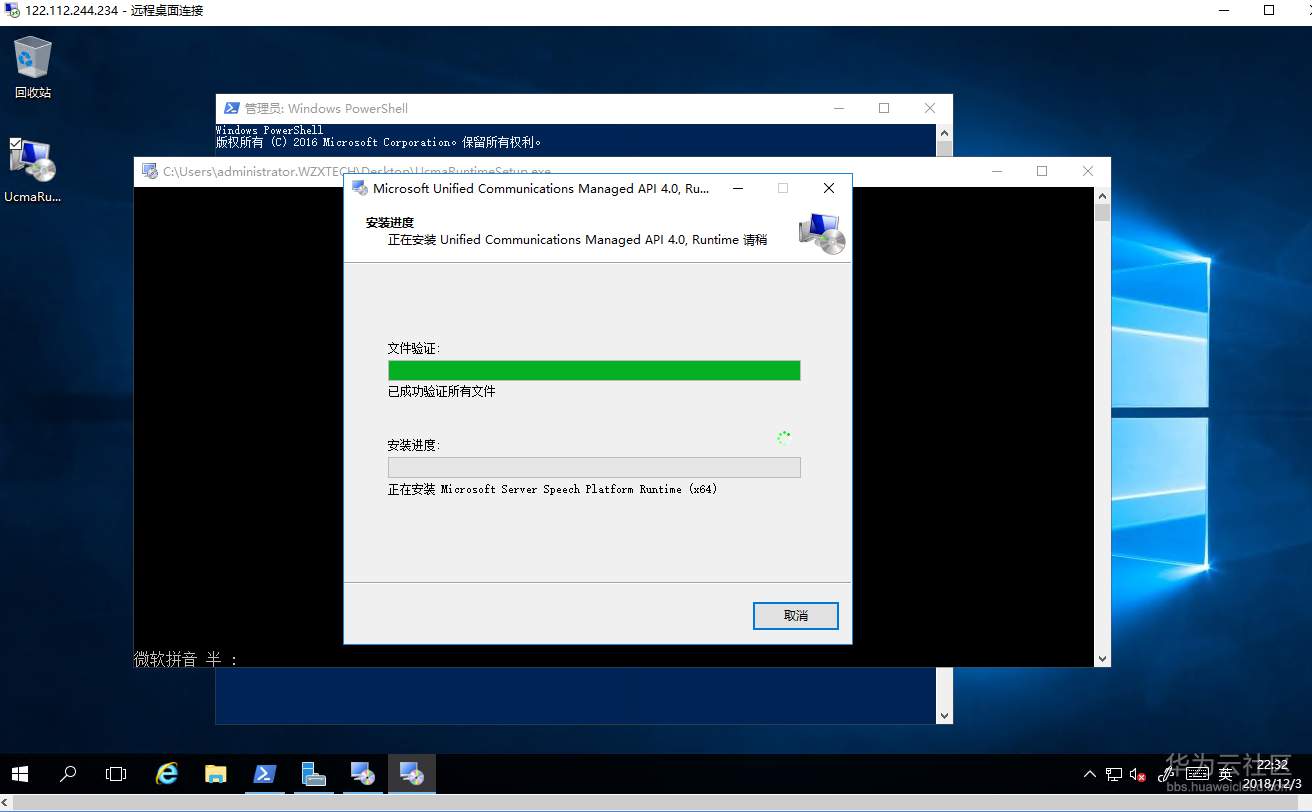Close the Unified Communications Managed API installer dialog
This screenshot has width=1312, height=812.
(x=829, y=188)
